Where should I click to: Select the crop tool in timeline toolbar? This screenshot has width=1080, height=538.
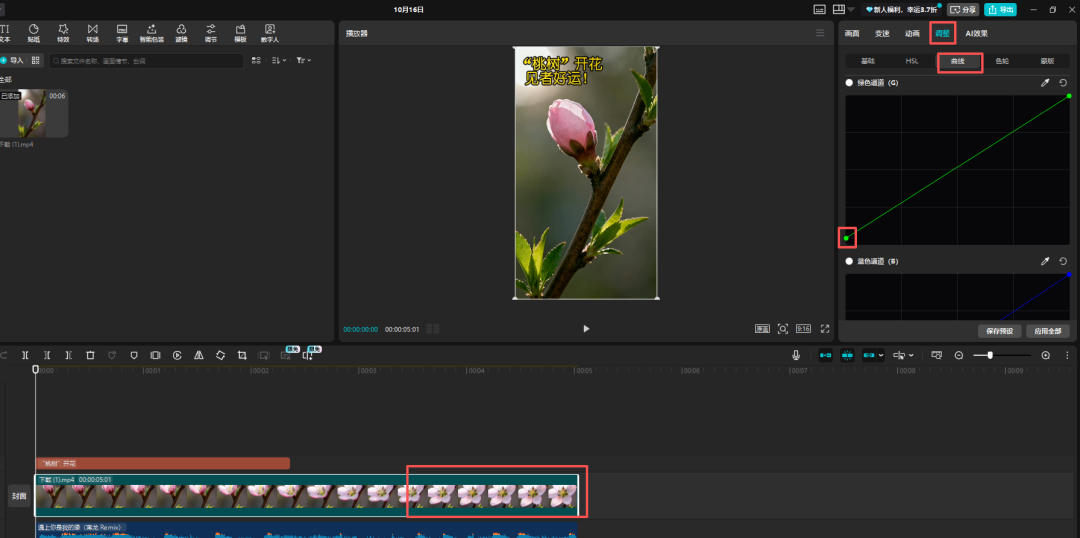pos(242,355)
